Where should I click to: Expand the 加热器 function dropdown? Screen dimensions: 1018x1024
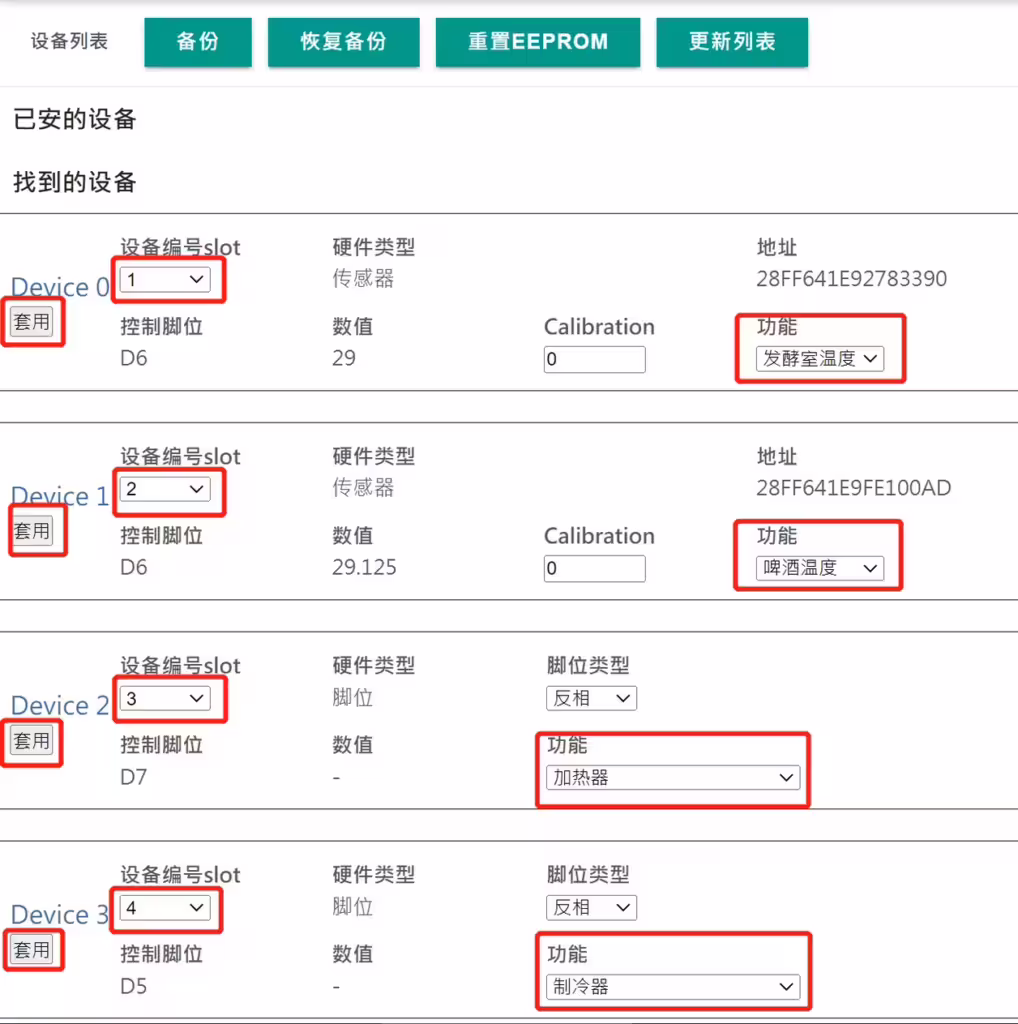coord(673,777)
